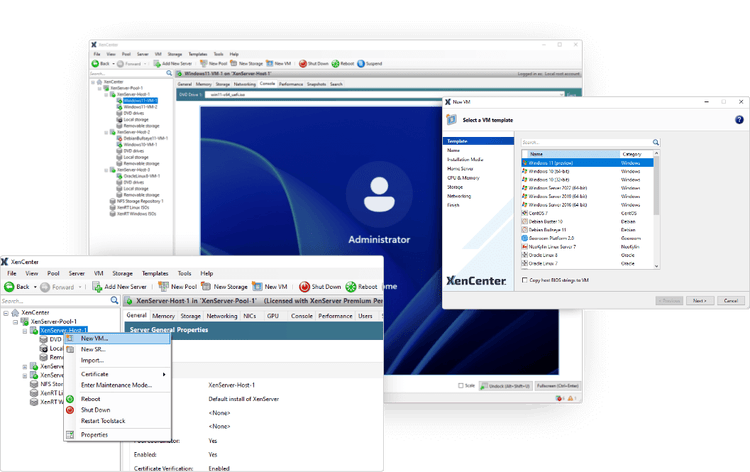
Task: Open DVD Drive 1 ISO dropdown in console tab
Action: point(561,95)
